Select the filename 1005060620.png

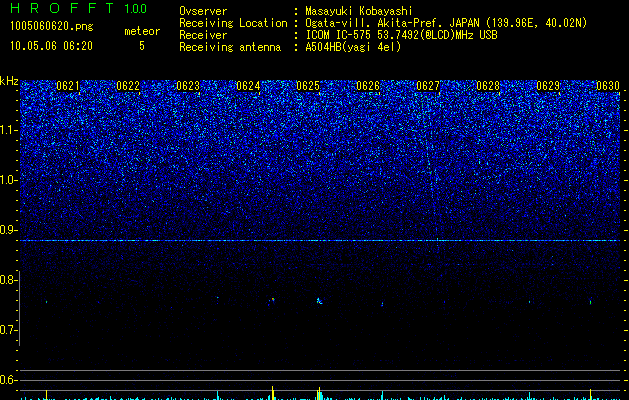(x=52, y=26)
